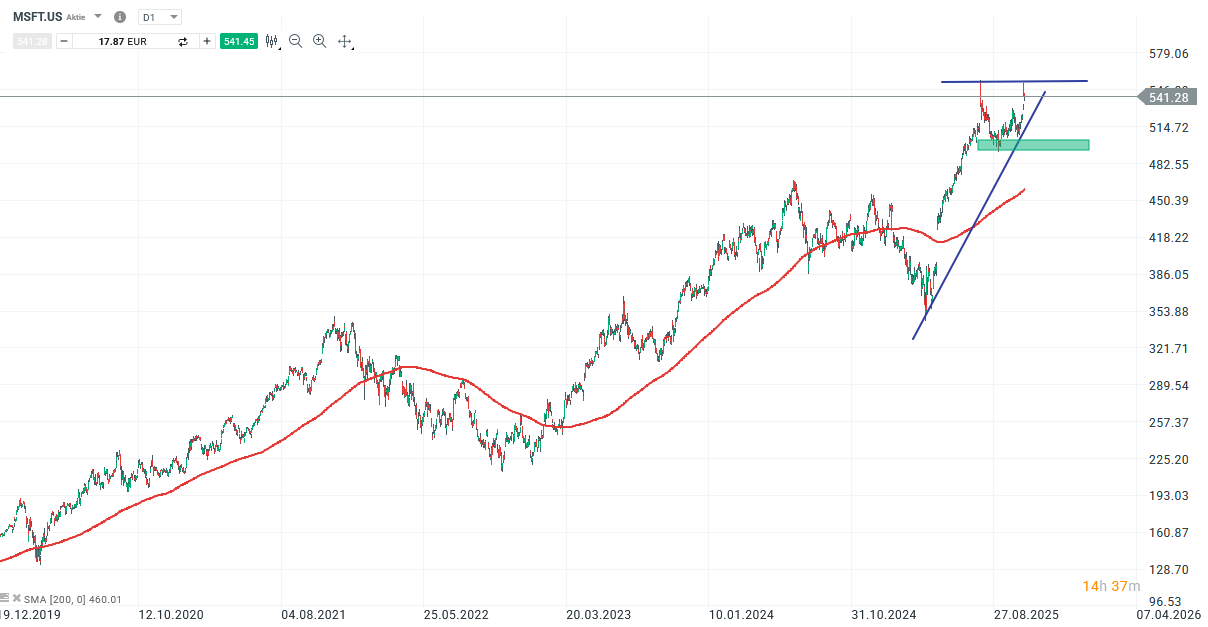The width and height of the screenshot is (1208, 627).
Task: Click the green buy button at 541.45
Action: pyautogui.click(x=239, y=41)
